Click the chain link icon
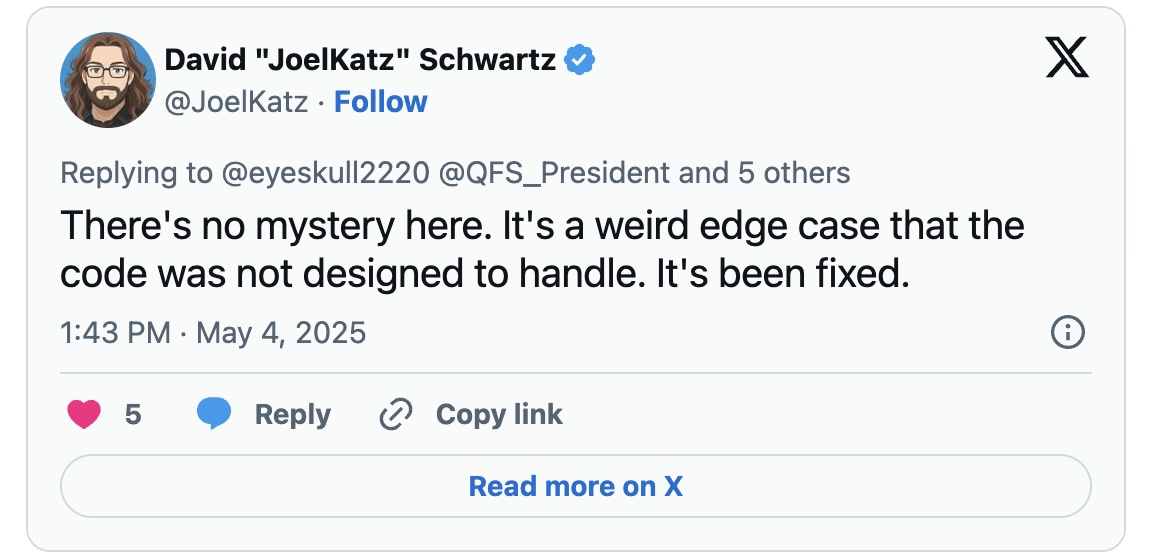 pos(396,414)
